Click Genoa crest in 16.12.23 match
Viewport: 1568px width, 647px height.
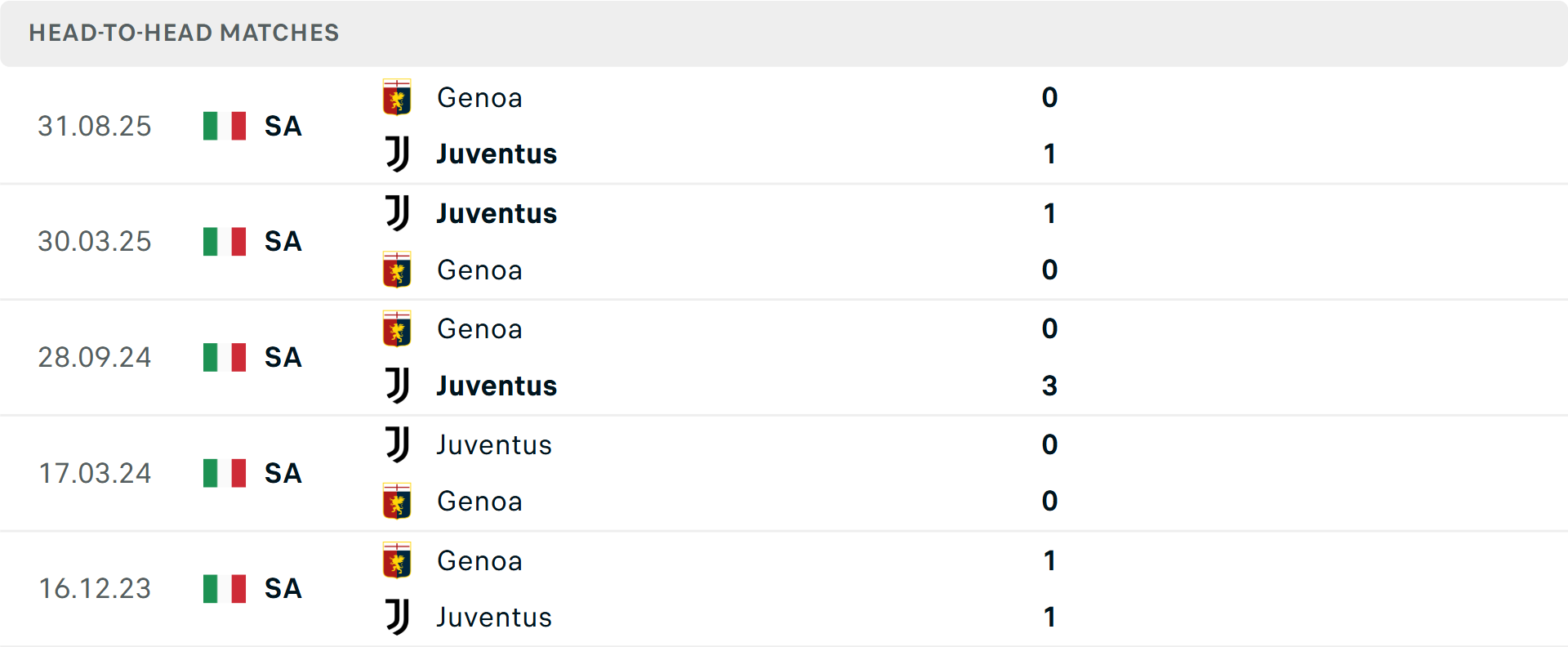[397, 560]
